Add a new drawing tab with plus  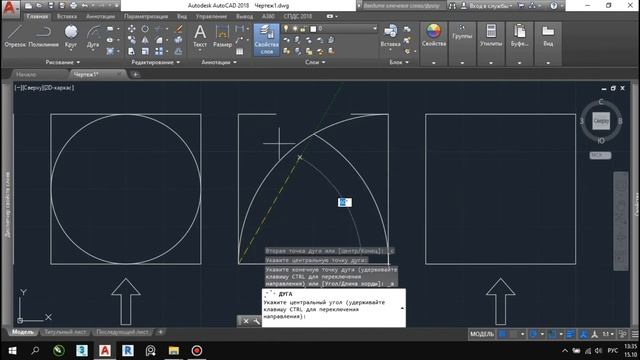click(x=135, y=74)
